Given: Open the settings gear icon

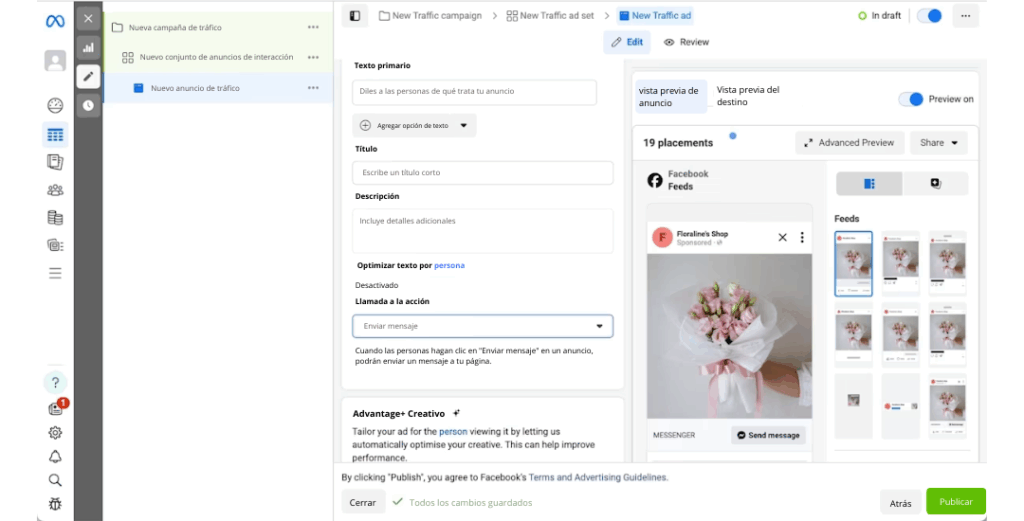Looking at the screenshot, I should click(55, 433).
